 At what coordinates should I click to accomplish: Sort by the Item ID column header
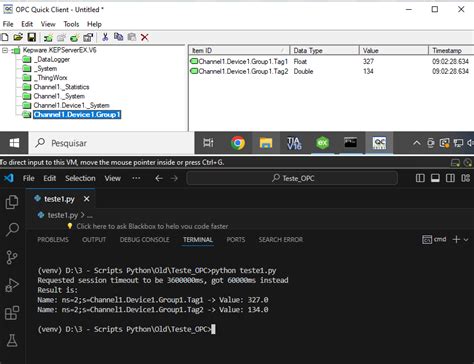click(239, 50)
